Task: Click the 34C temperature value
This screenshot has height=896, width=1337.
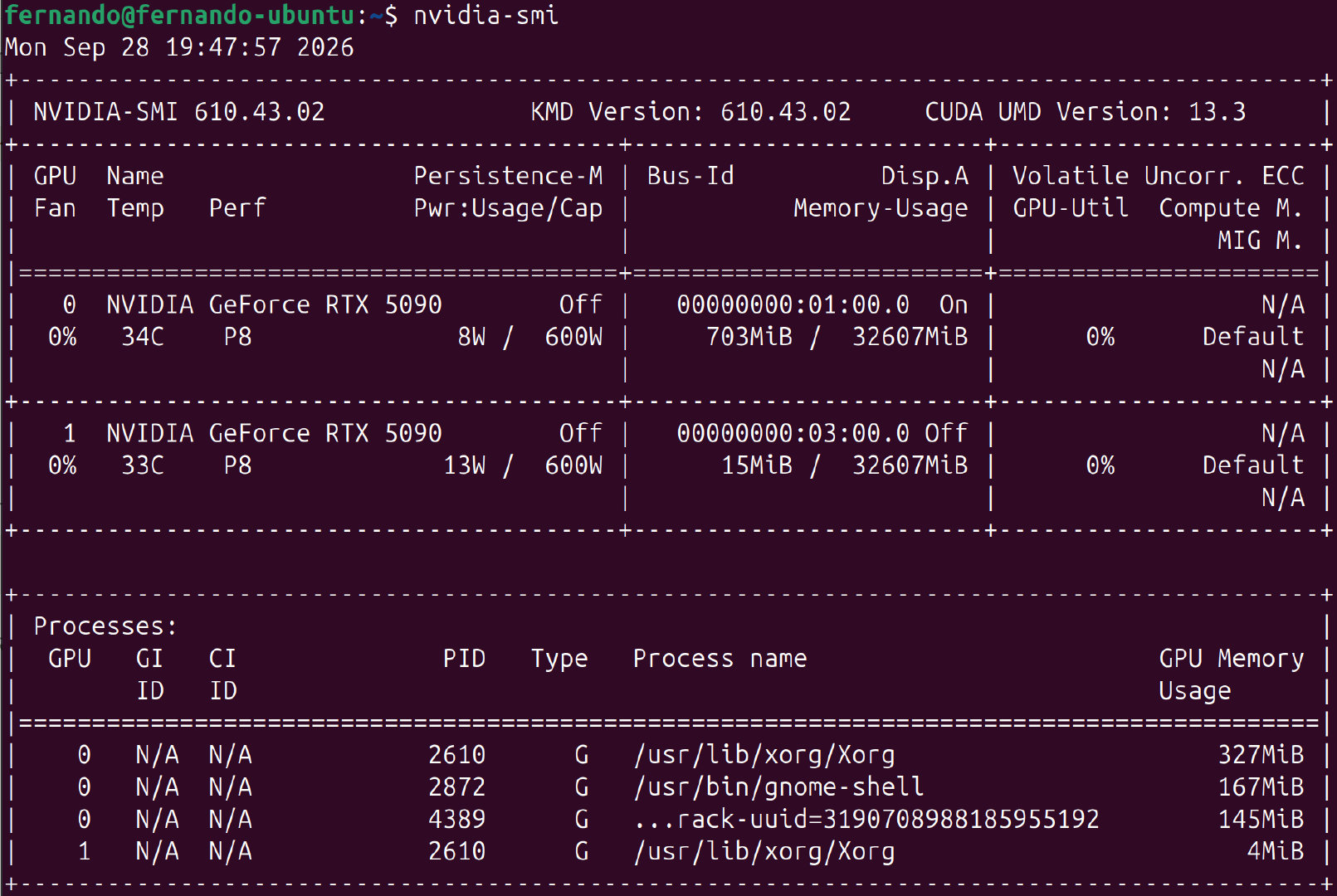Action: tap(143, 337)
